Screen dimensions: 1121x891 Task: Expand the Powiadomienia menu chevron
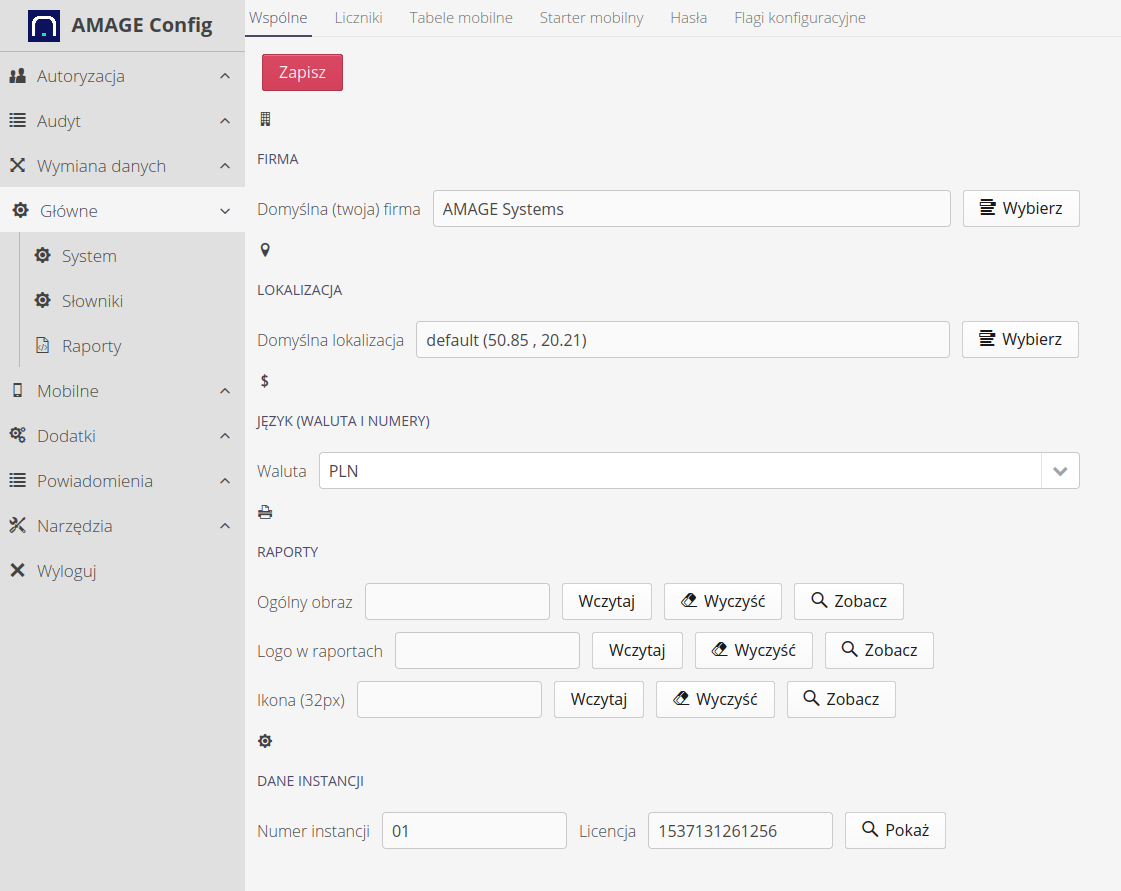click(x=225, y=481)
